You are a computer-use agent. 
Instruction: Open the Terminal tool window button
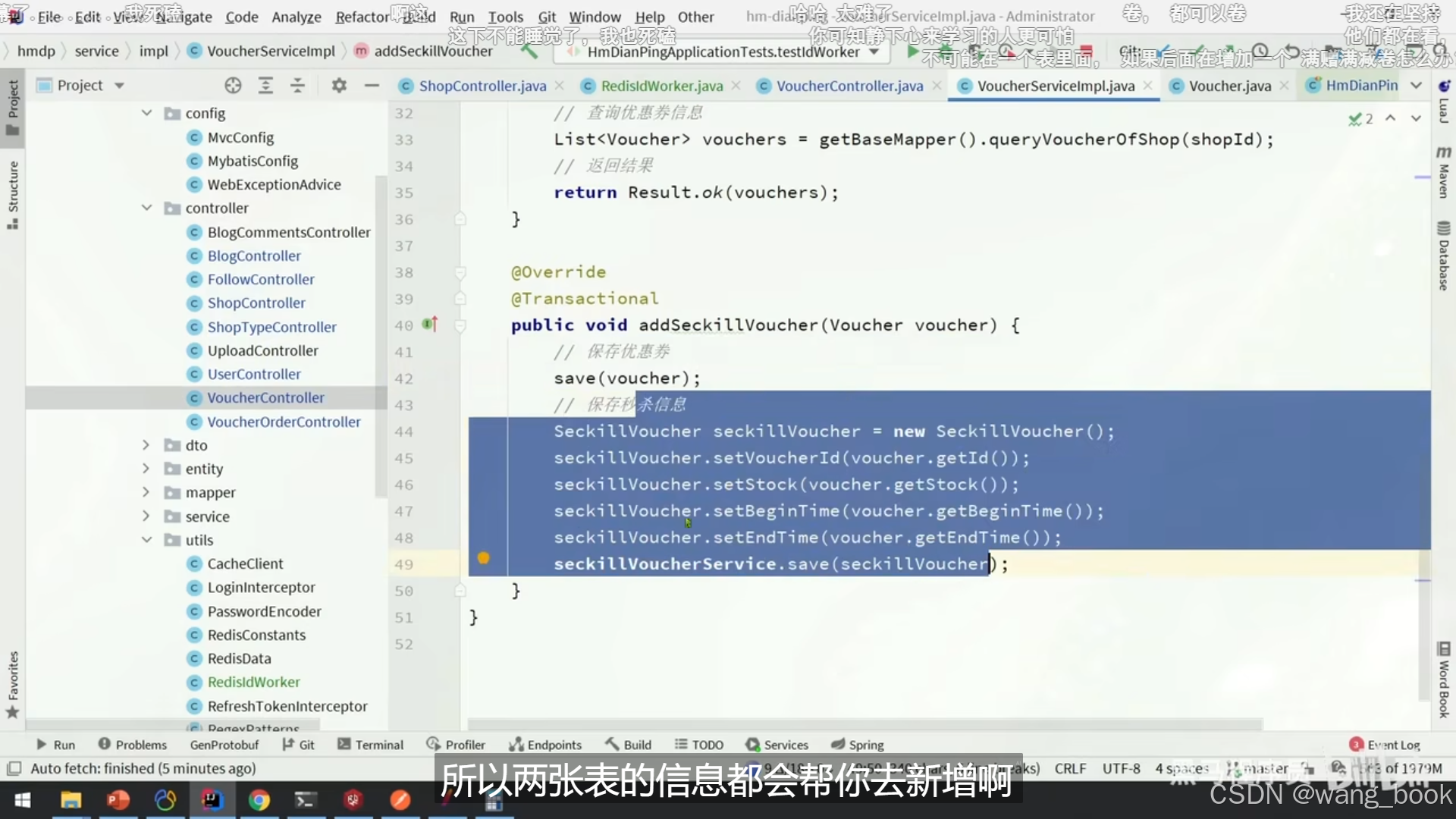click(x=371, y=745)
